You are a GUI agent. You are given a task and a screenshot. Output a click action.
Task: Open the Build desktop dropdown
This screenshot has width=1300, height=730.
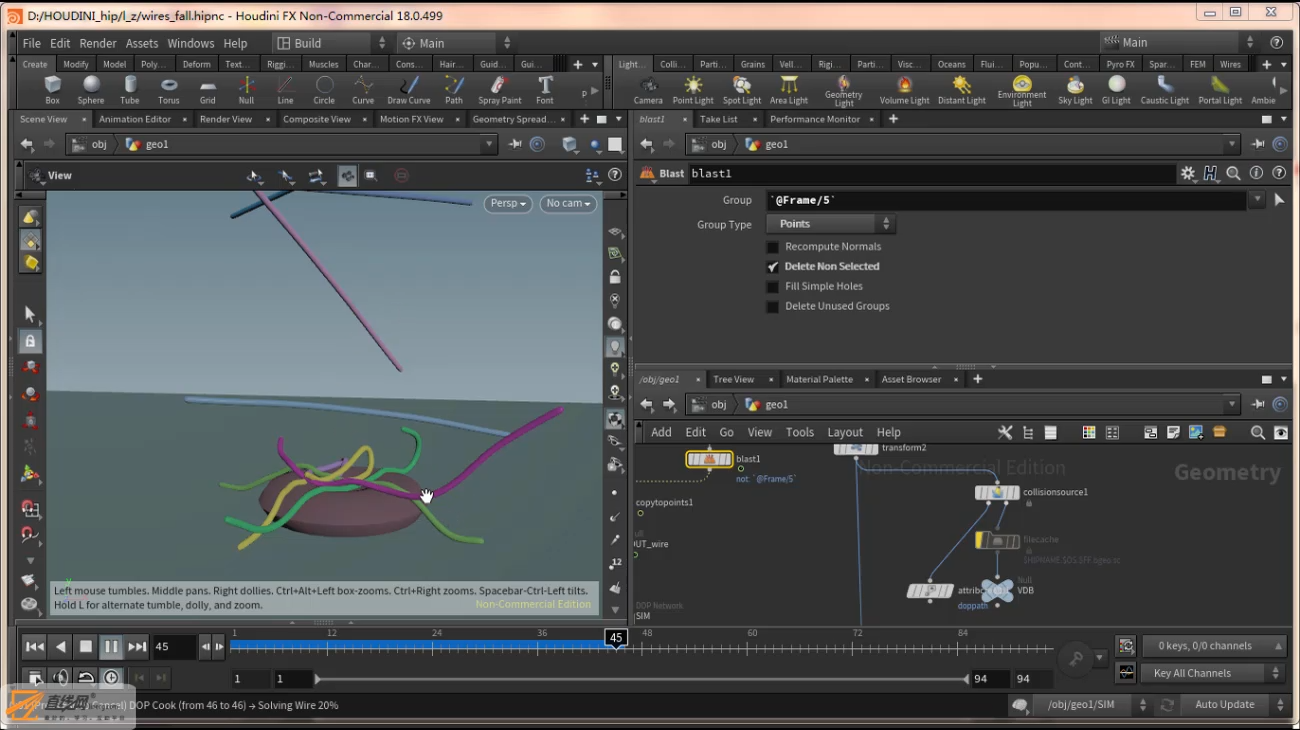[332, 43]
